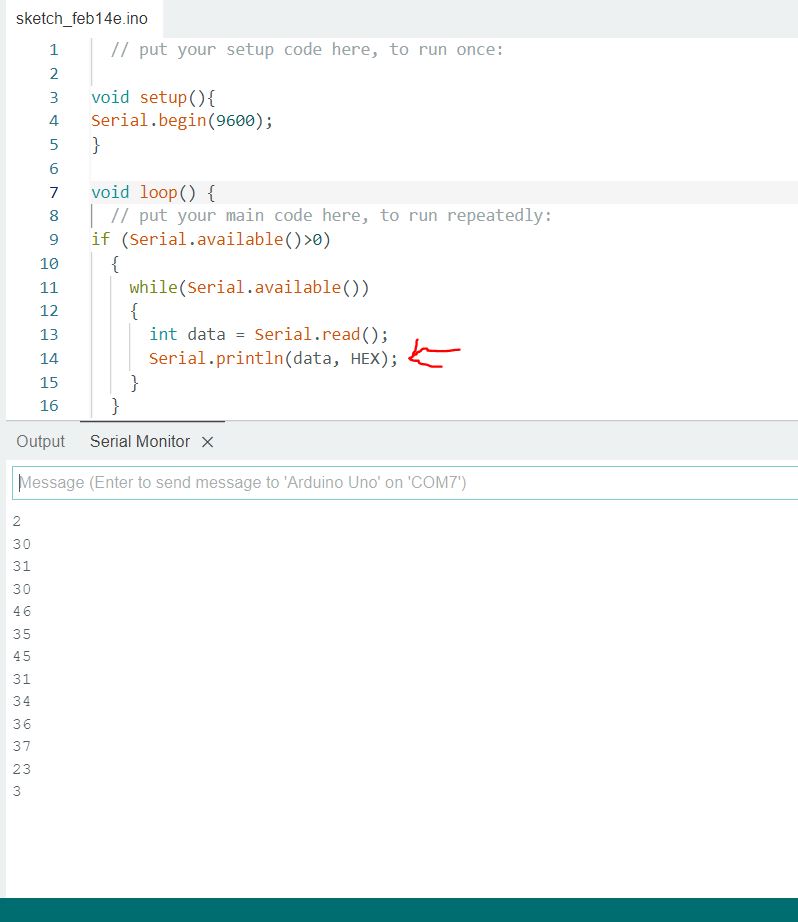Click the Serial.println(data, HEX) statement
This screenshot has height=922, width=798.
click(x=272, y=358)
